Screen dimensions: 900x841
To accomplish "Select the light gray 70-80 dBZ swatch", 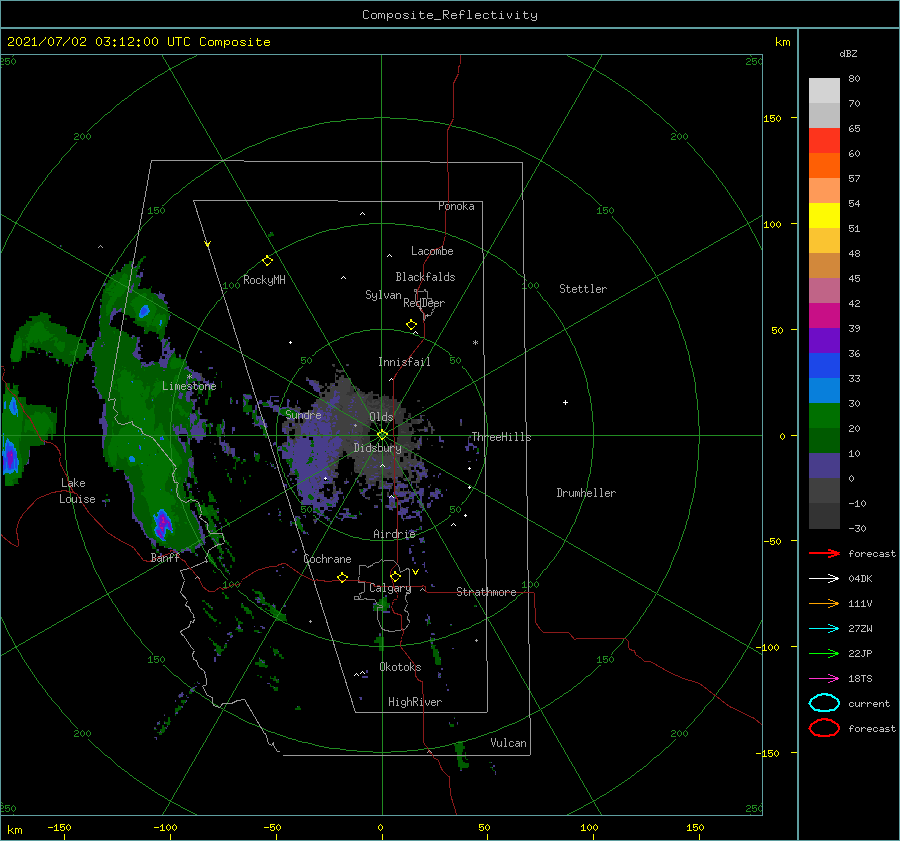I will point(824,90).
